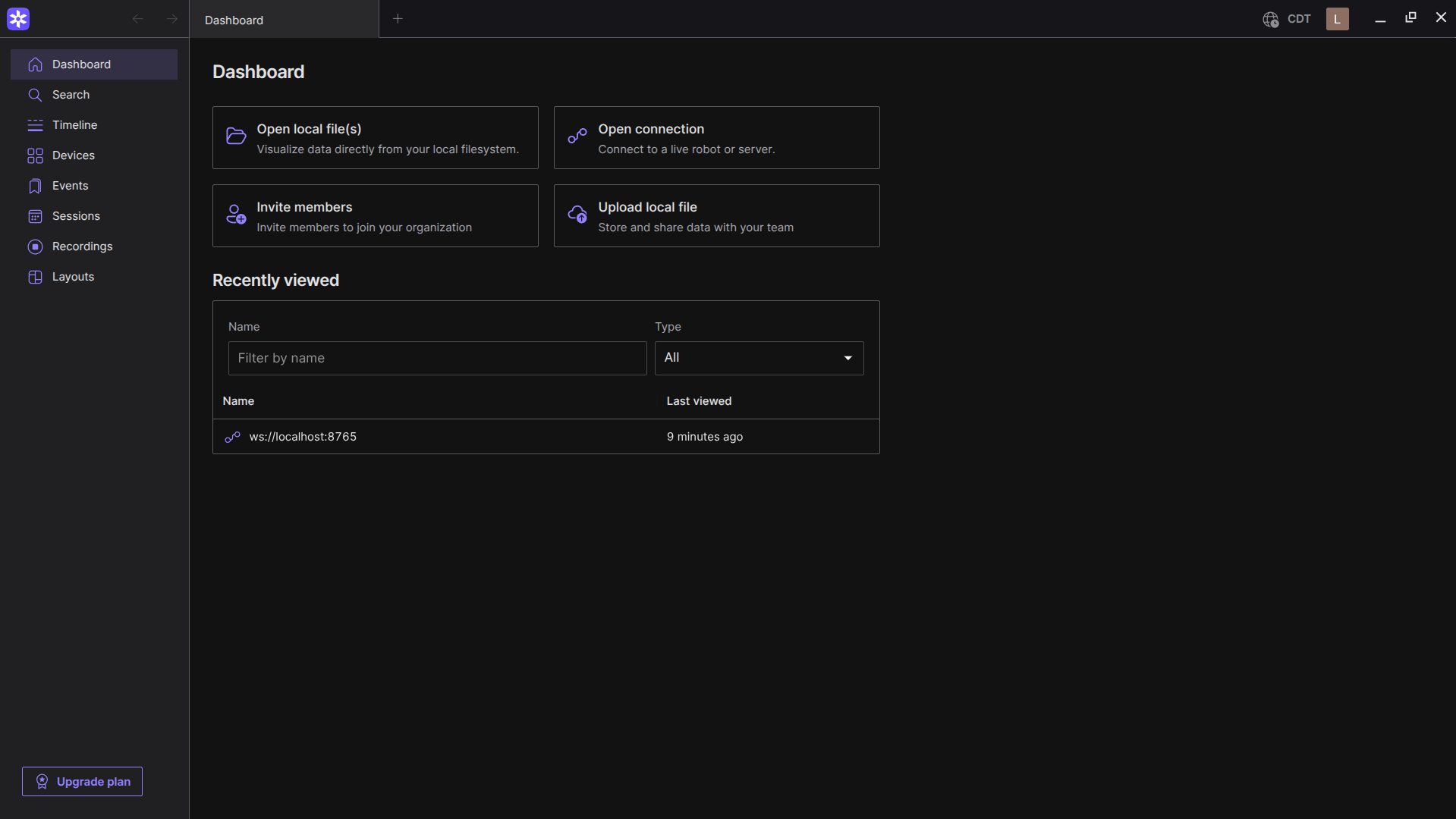1456x819 pixels.
Task: Click the Open connection node icon
Action: click(x=577, y=136)
